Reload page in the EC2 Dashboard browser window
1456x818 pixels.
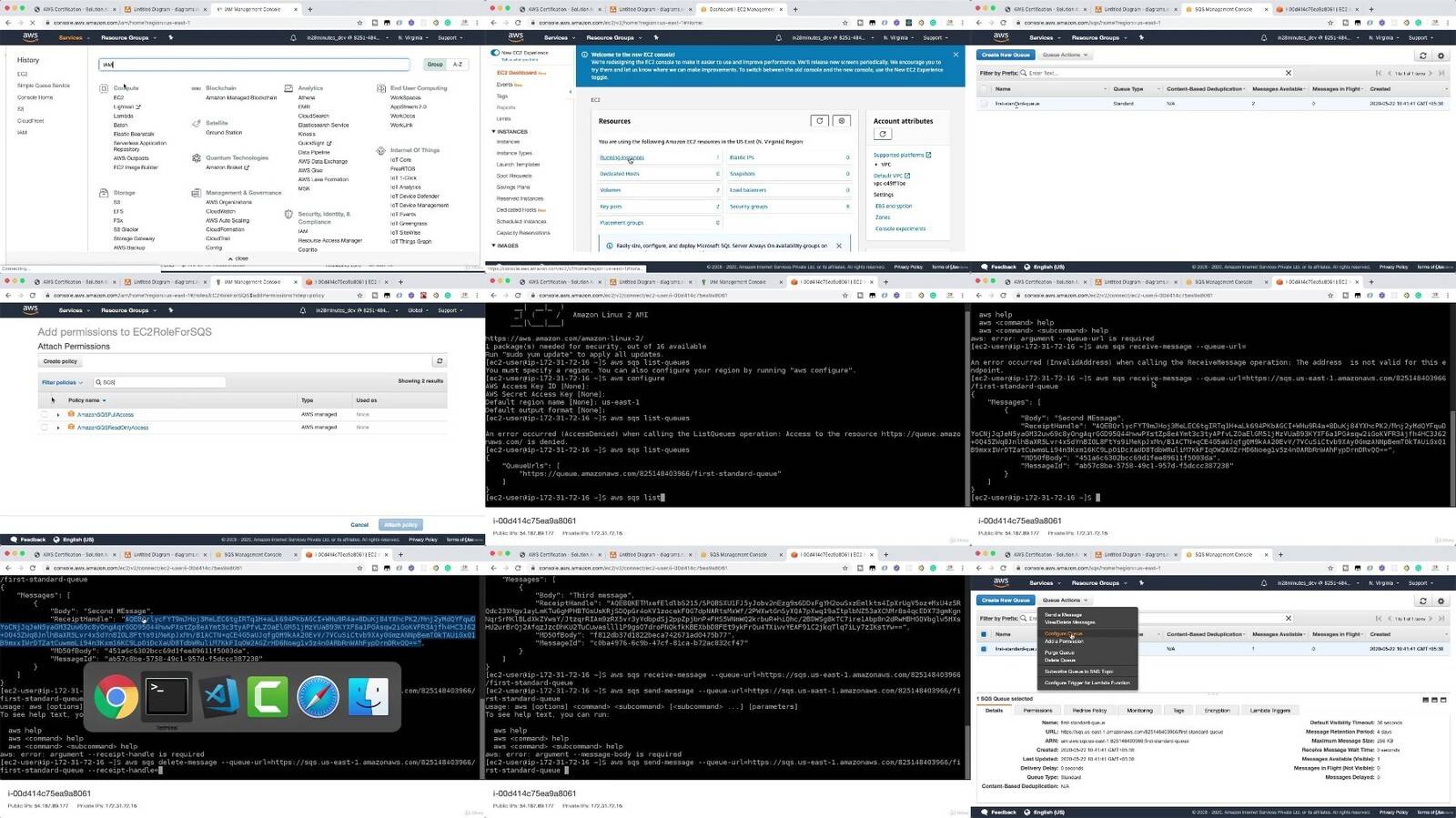click(518, 23)
